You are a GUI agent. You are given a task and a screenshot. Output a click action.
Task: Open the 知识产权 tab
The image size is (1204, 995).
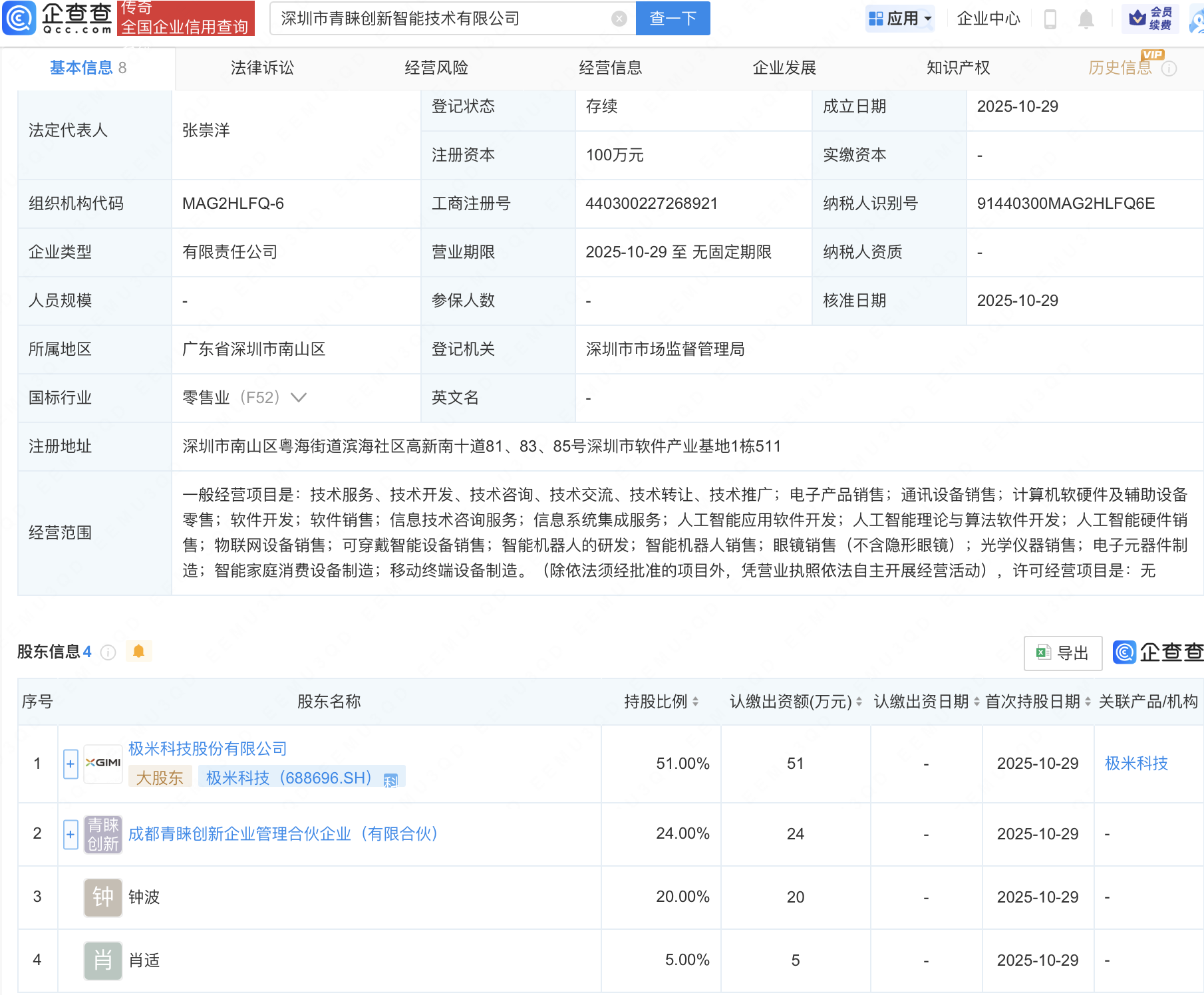(x=957, y=67)
